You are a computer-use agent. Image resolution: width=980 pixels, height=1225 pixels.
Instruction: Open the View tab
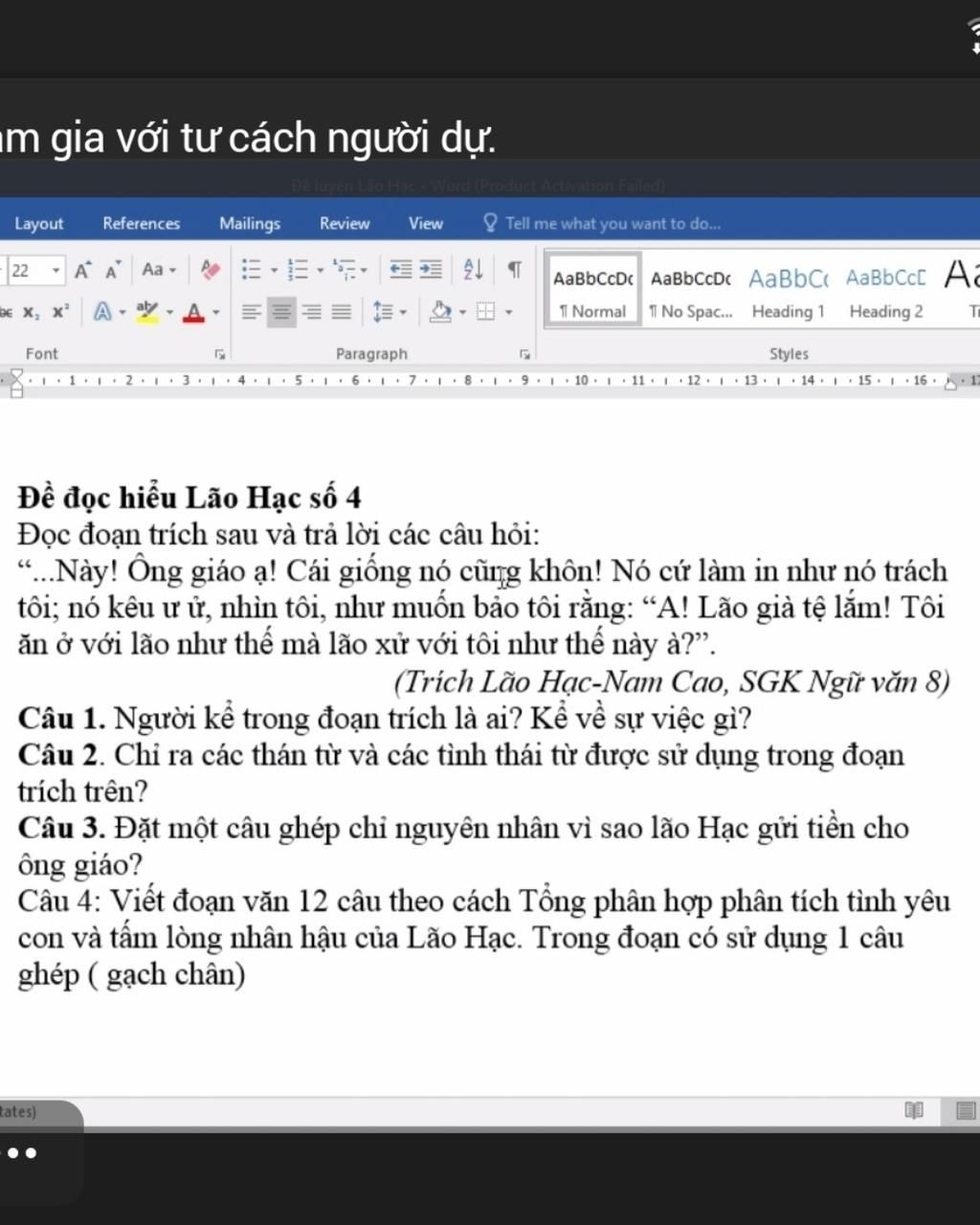click(x=426, y=224)
